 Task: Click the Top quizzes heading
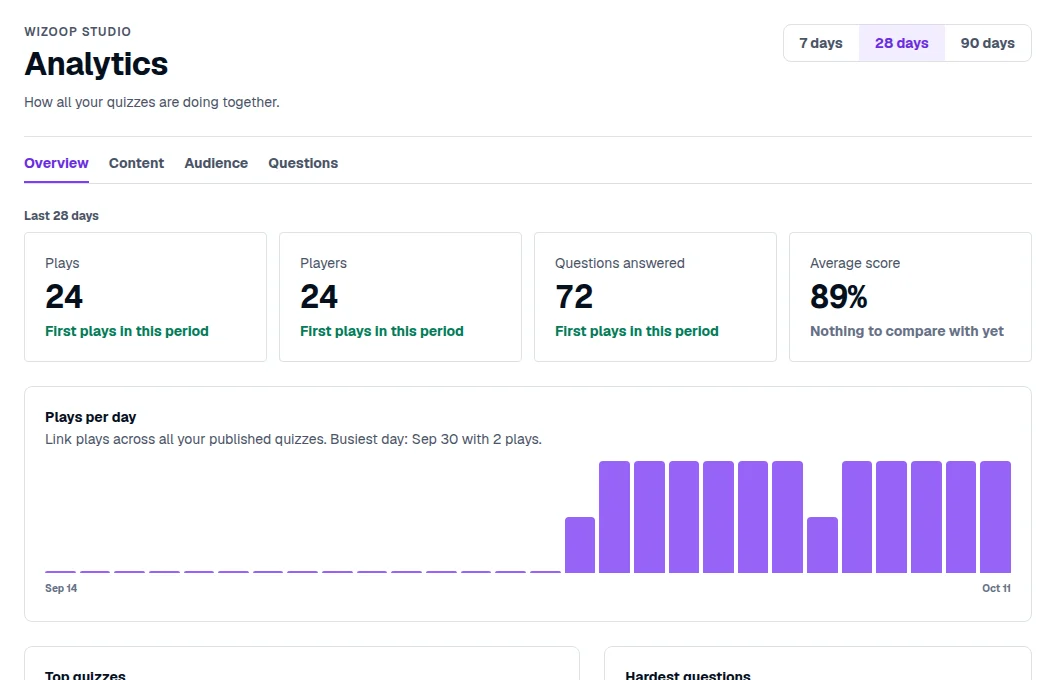(x=86, y=674)
